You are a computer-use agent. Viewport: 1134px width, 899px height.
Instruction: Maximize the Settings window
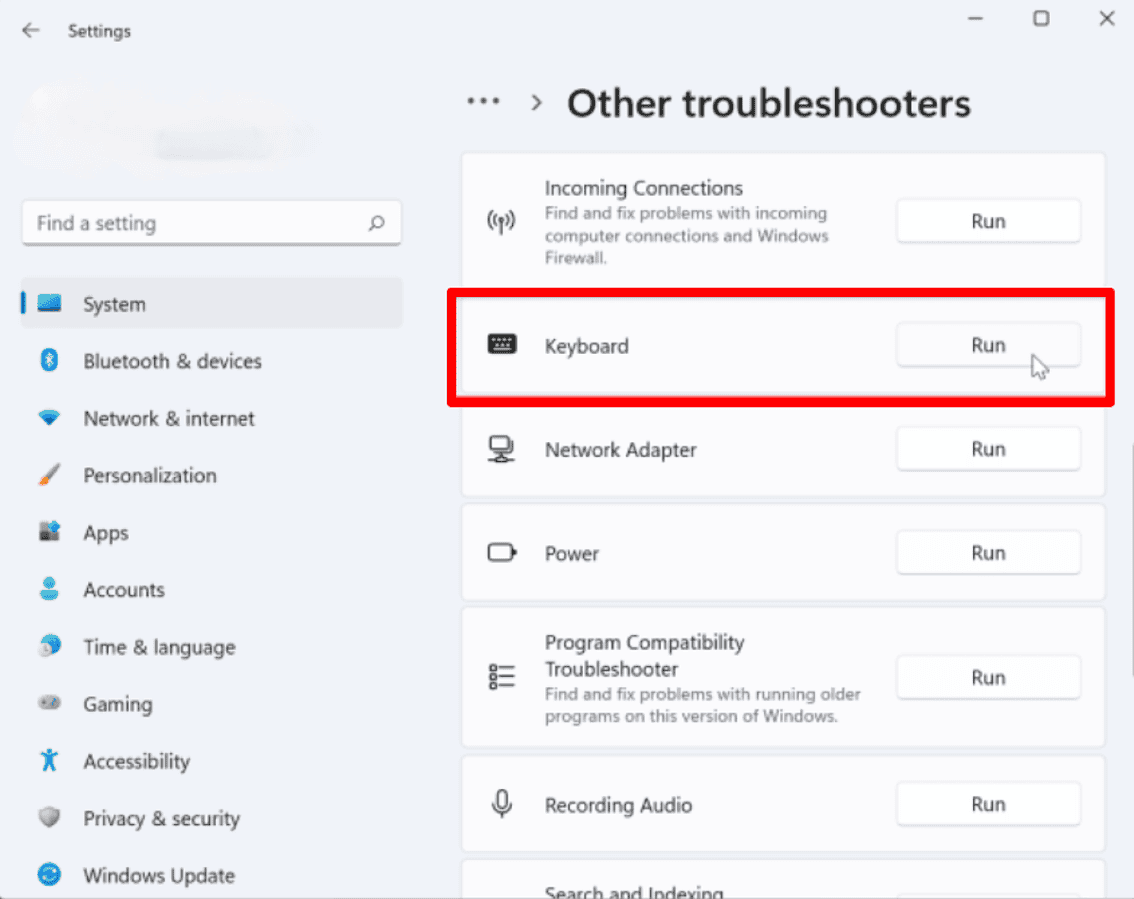pyautogui.click(x=1041, y=19)
